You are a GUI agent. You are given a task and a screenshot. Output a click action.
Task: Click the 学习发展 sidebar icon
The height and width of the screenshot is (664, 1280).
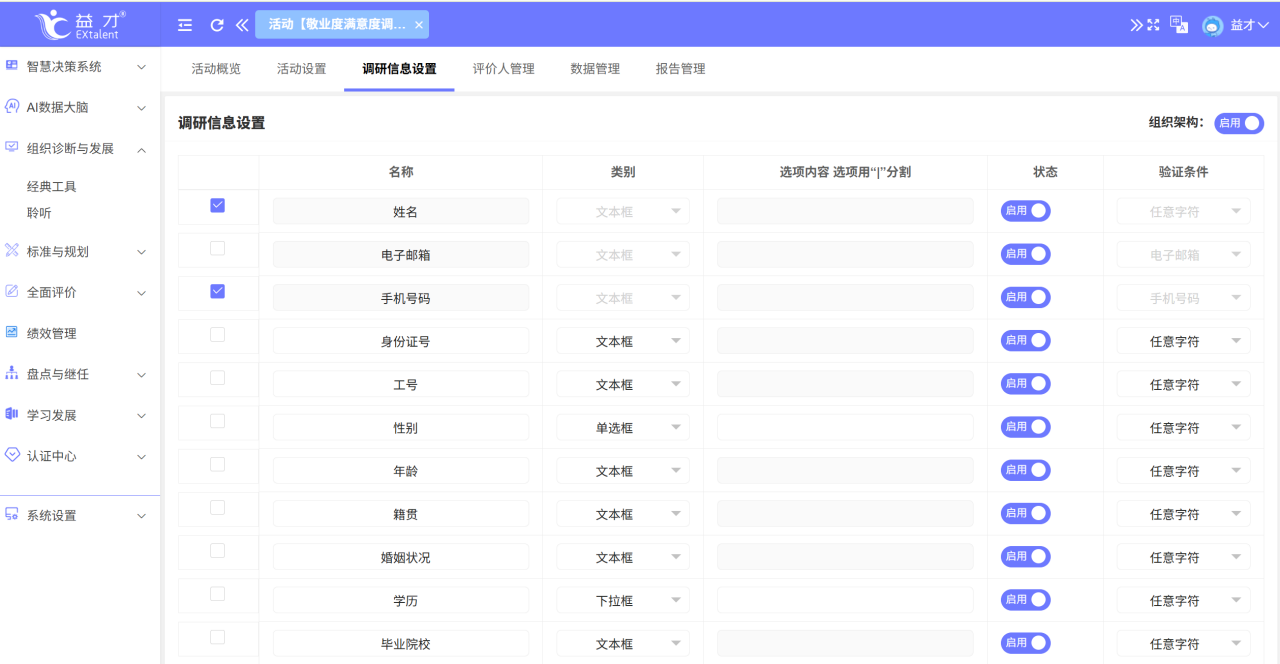tap(12, 414)
